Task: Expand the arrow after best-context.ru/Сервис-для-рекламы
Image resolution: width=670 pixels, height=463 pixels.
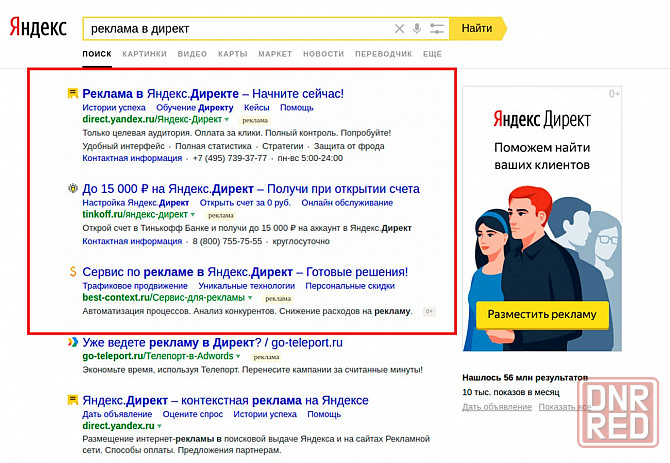Action: tap(251, 298)
